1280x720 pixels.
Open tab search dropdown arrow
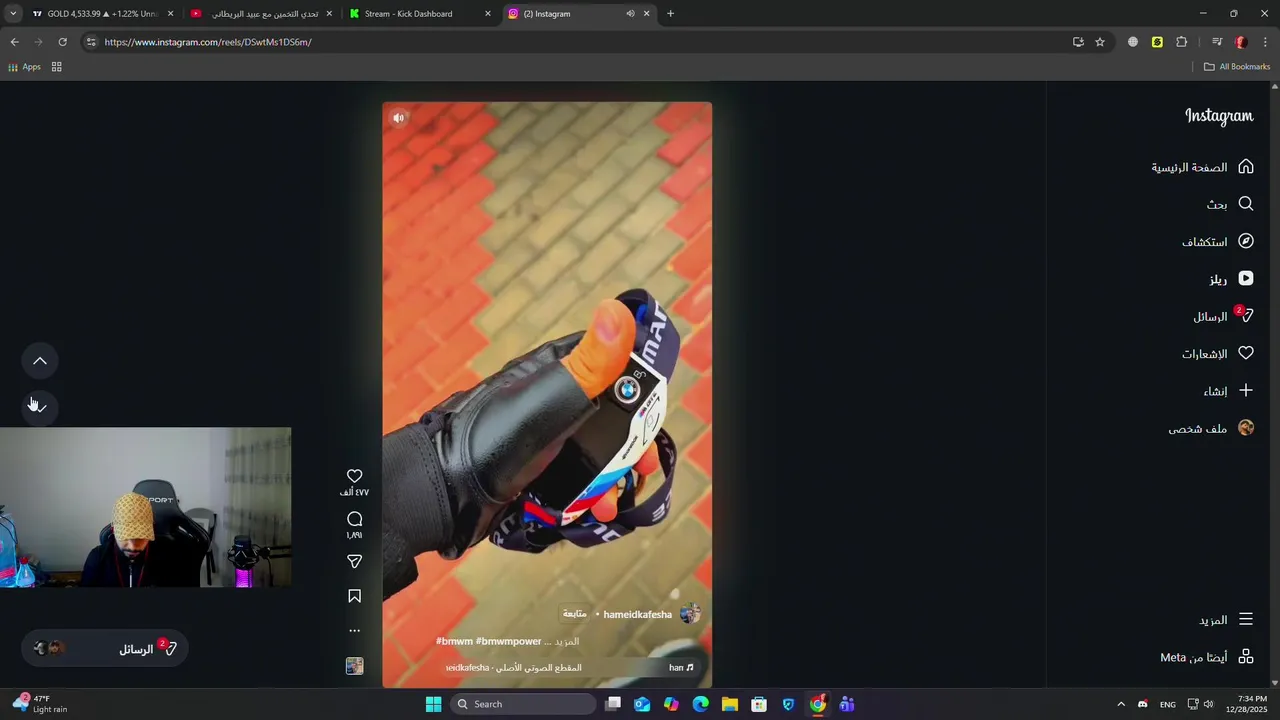tap(13, 14)
